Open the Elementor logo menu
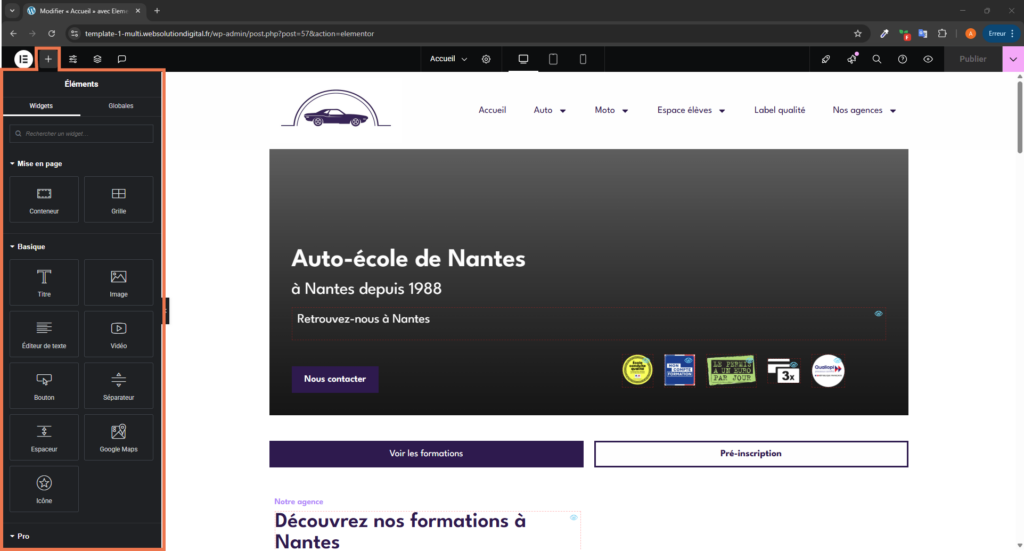1024x551 pixels. coord(22,59)
